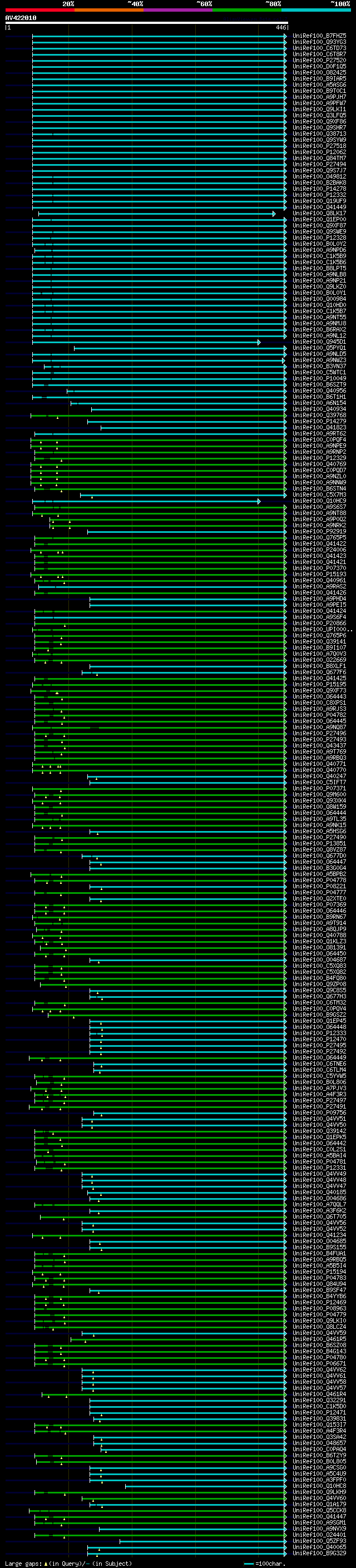Click the UniRef100_P09756 label
Viewport: 356px width, 1568px height.
tap(319, 1112)
